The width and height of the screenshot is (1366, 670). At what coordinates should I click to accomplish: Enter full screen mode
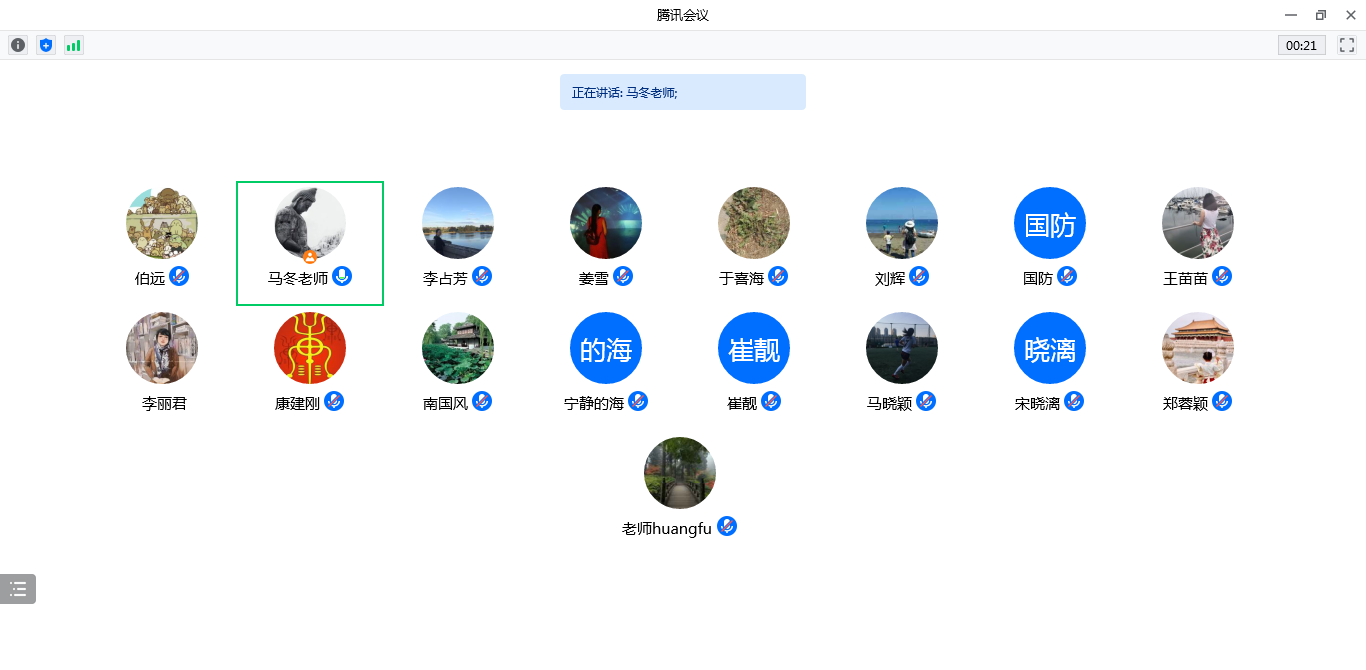pyautogui.click(x=1347, y=45)
